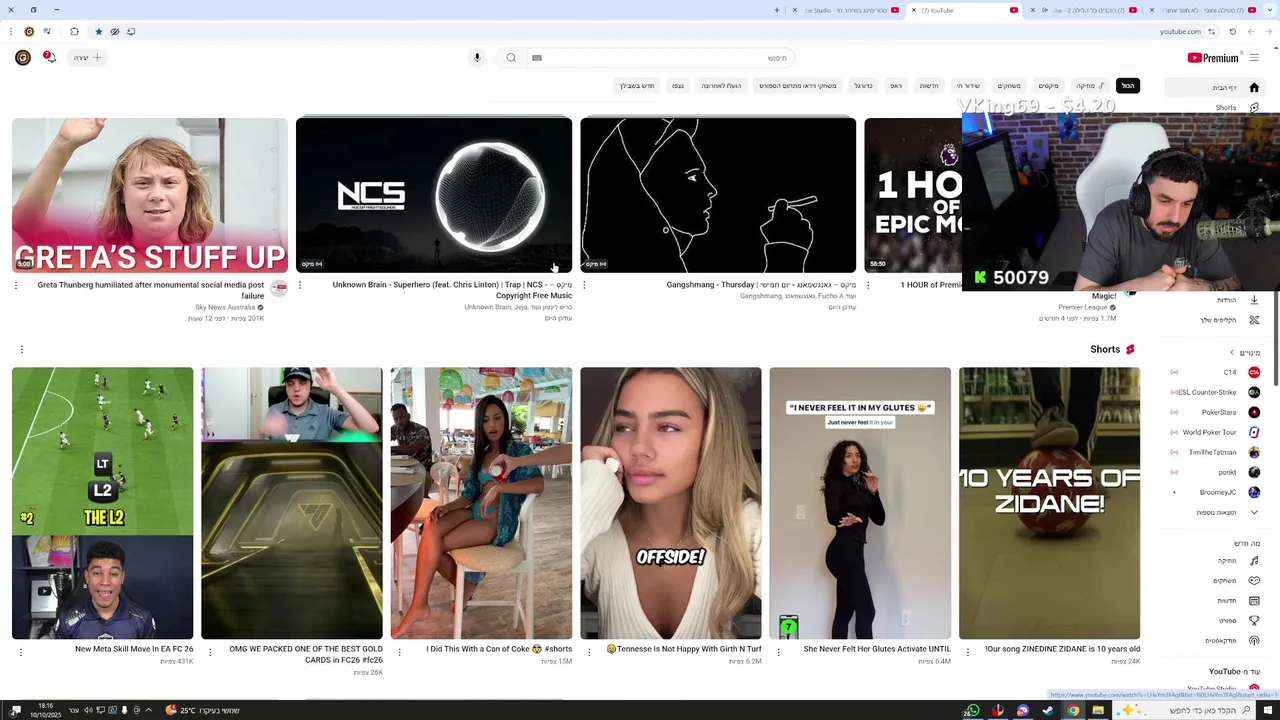
Task: Select the 'משחקים' gaming filter chip
Action: pyautogui.click(x=1009, y=86)
